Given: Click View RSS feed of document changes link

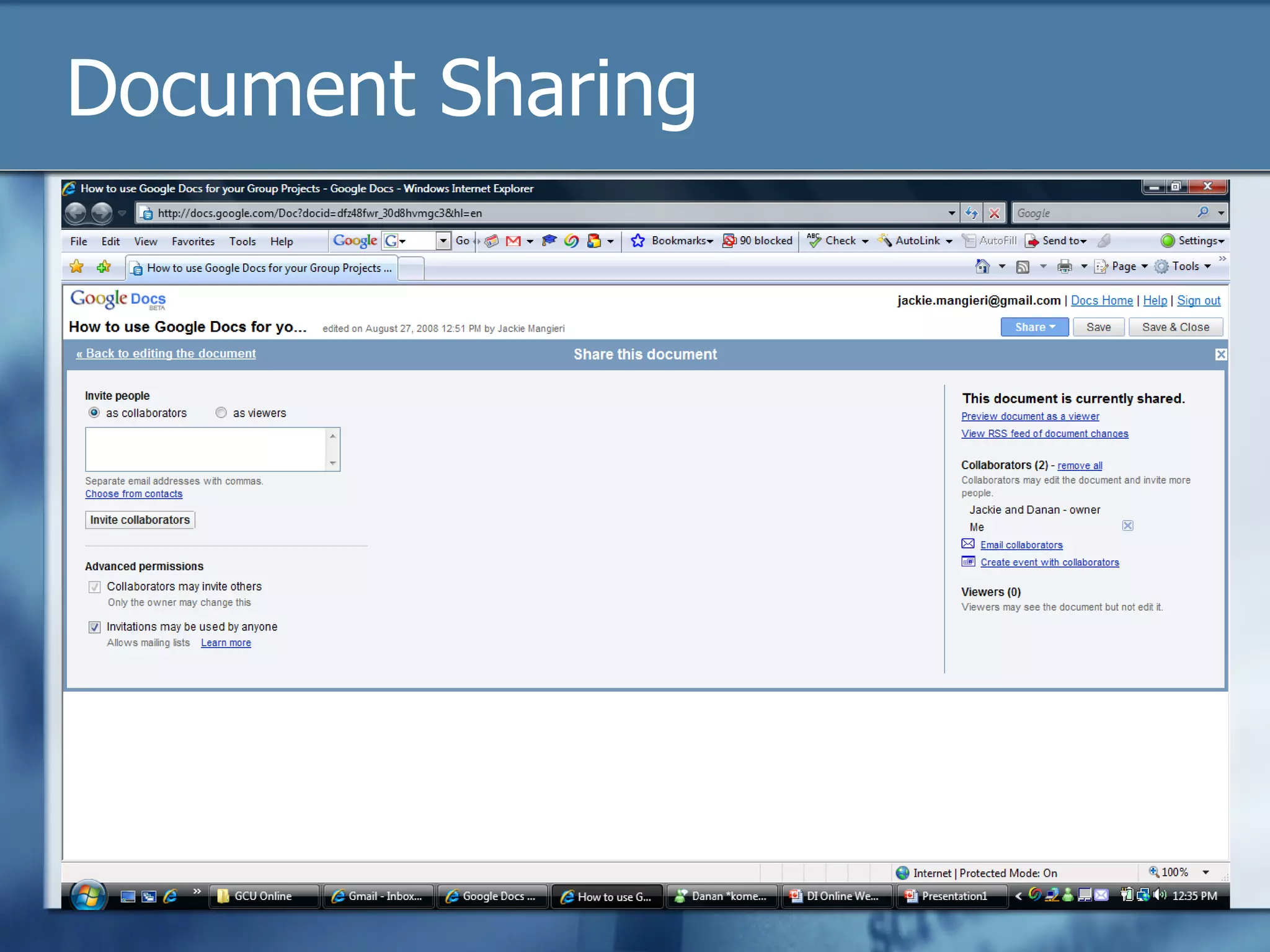Looking at the screenshot, I should coord(1044,434).
